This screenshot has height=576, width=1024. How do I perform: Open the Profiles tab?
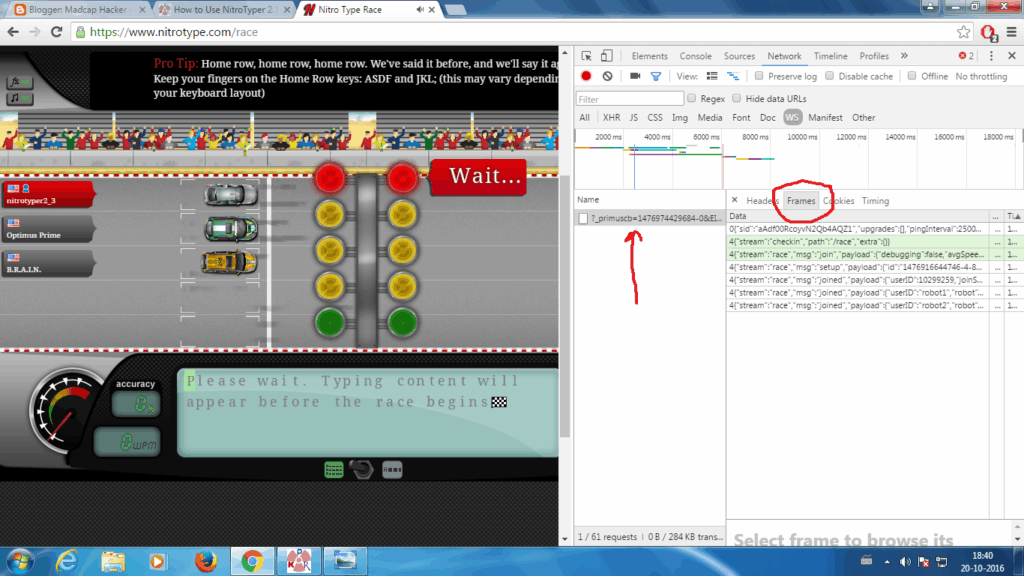pos(874,56)
